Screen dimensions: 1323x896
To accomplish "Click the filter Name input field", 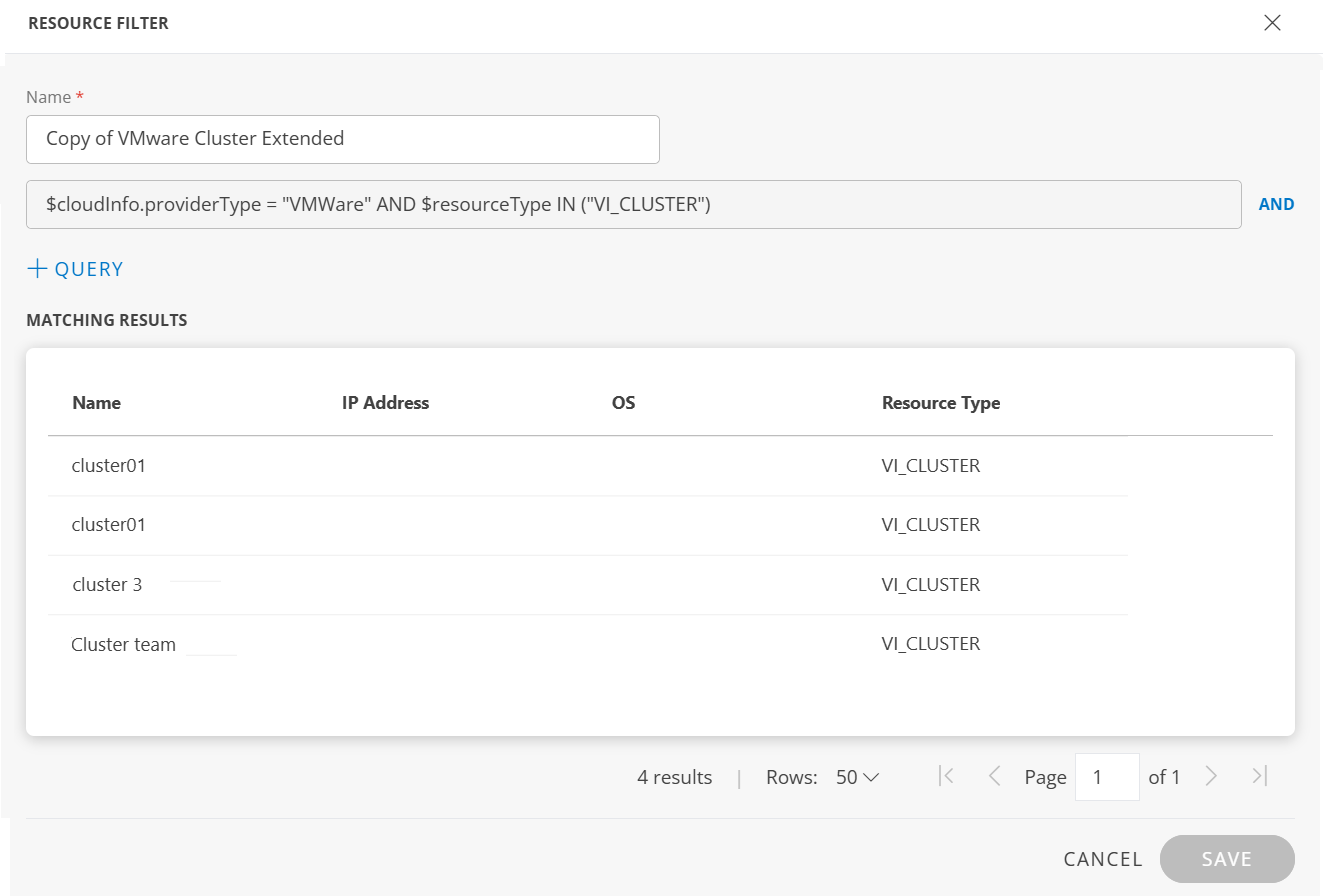I will click(342, 139).
